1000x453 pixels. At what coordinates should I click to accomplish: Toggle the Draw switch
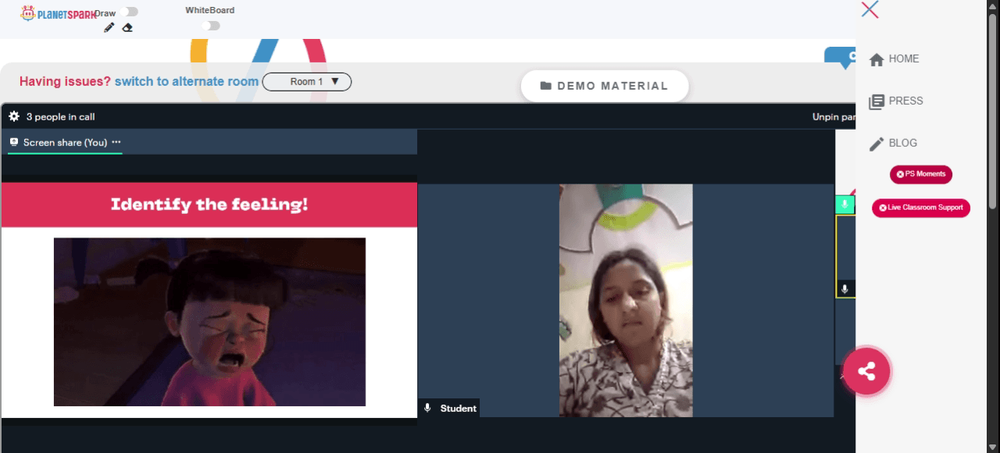[129, 11]
